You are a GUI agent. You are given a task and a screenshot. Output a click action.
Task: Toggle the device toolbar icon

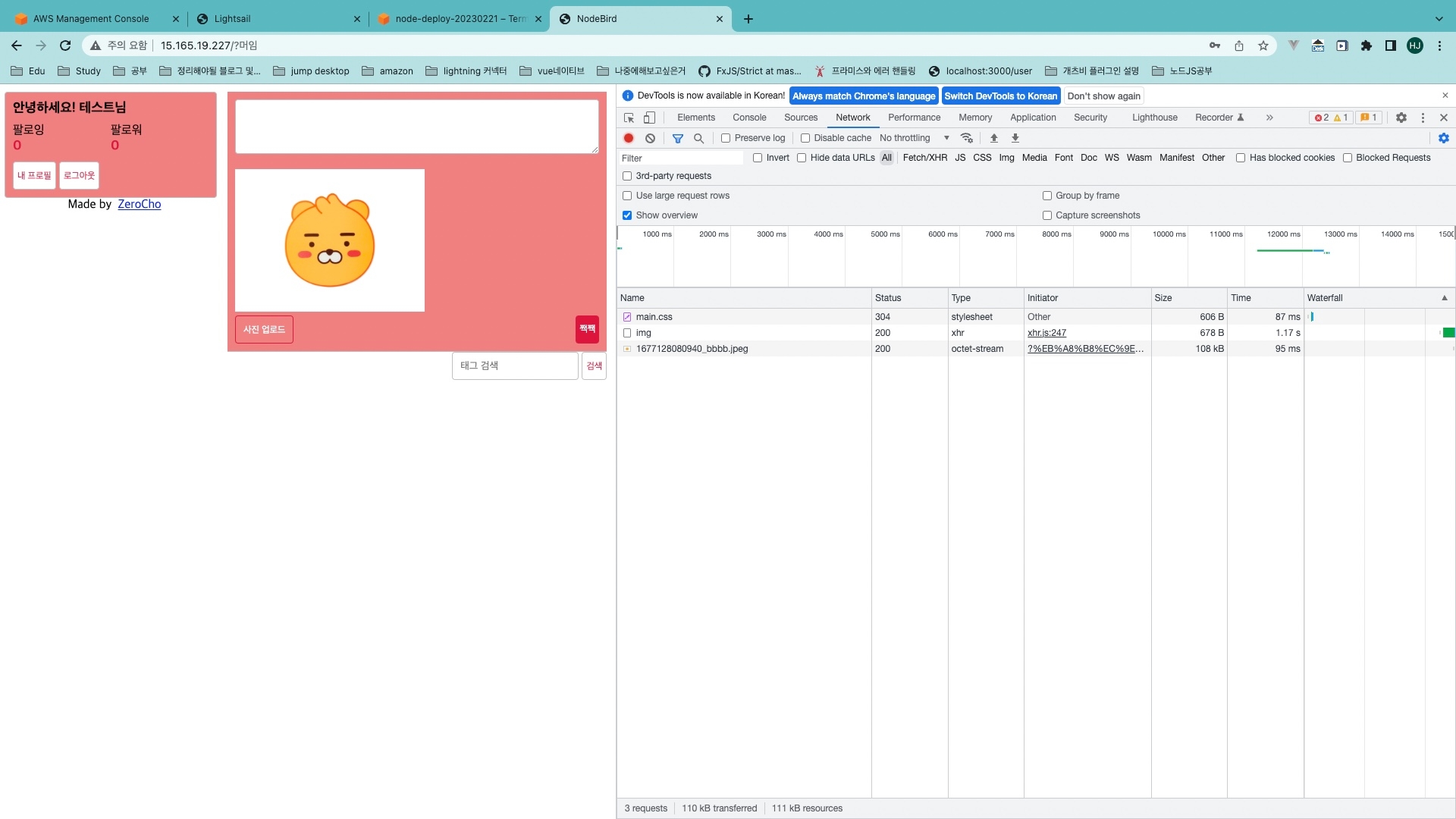click(649, 118)
